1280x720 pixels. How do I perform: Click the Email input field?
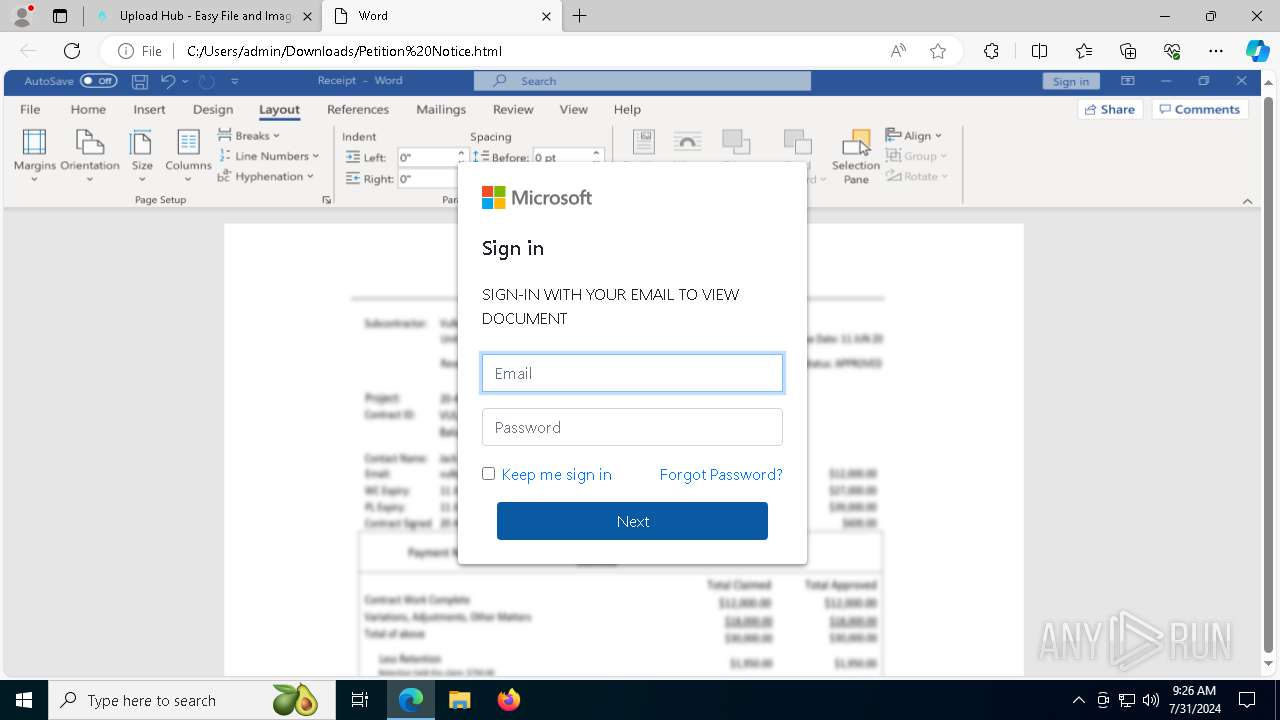632,373
